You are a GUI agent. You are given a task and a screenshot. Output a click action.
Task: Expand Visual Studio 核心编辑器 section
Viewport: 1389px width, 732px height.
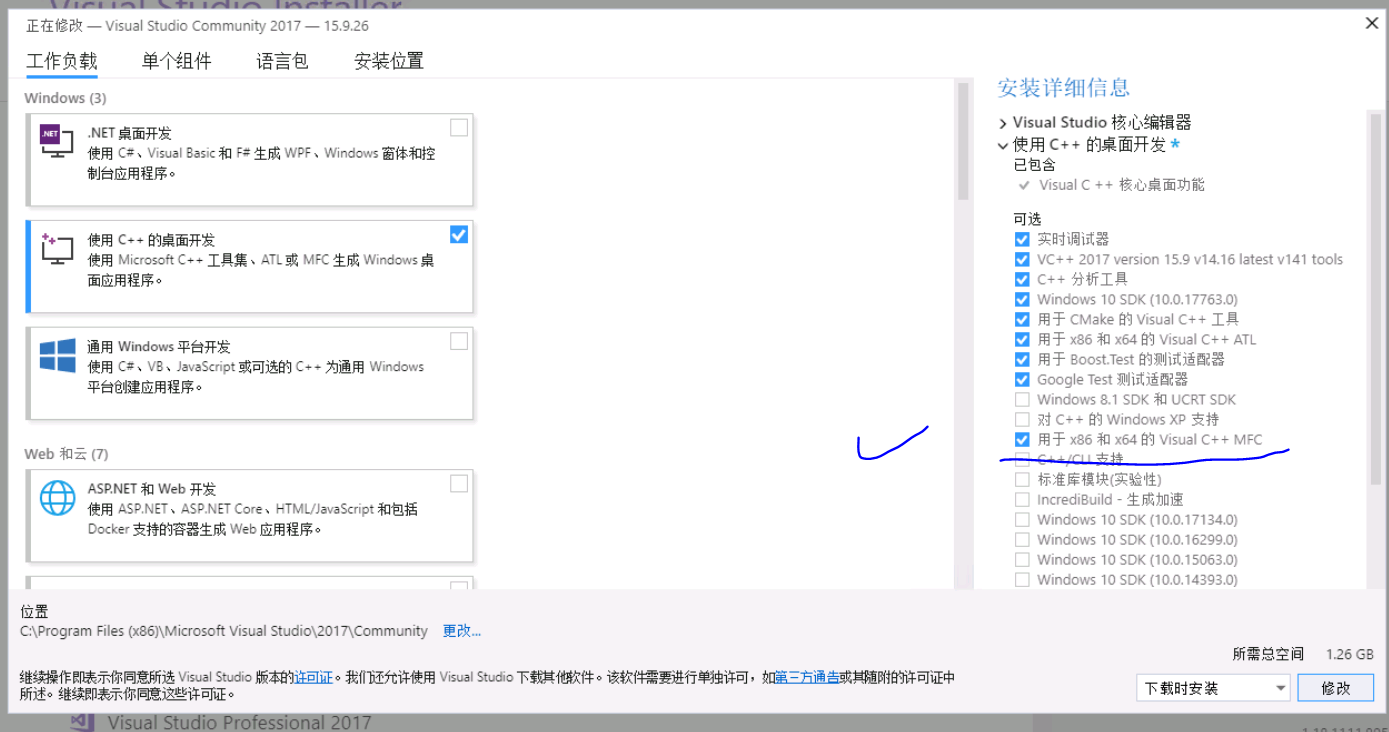click(1003, 123)
